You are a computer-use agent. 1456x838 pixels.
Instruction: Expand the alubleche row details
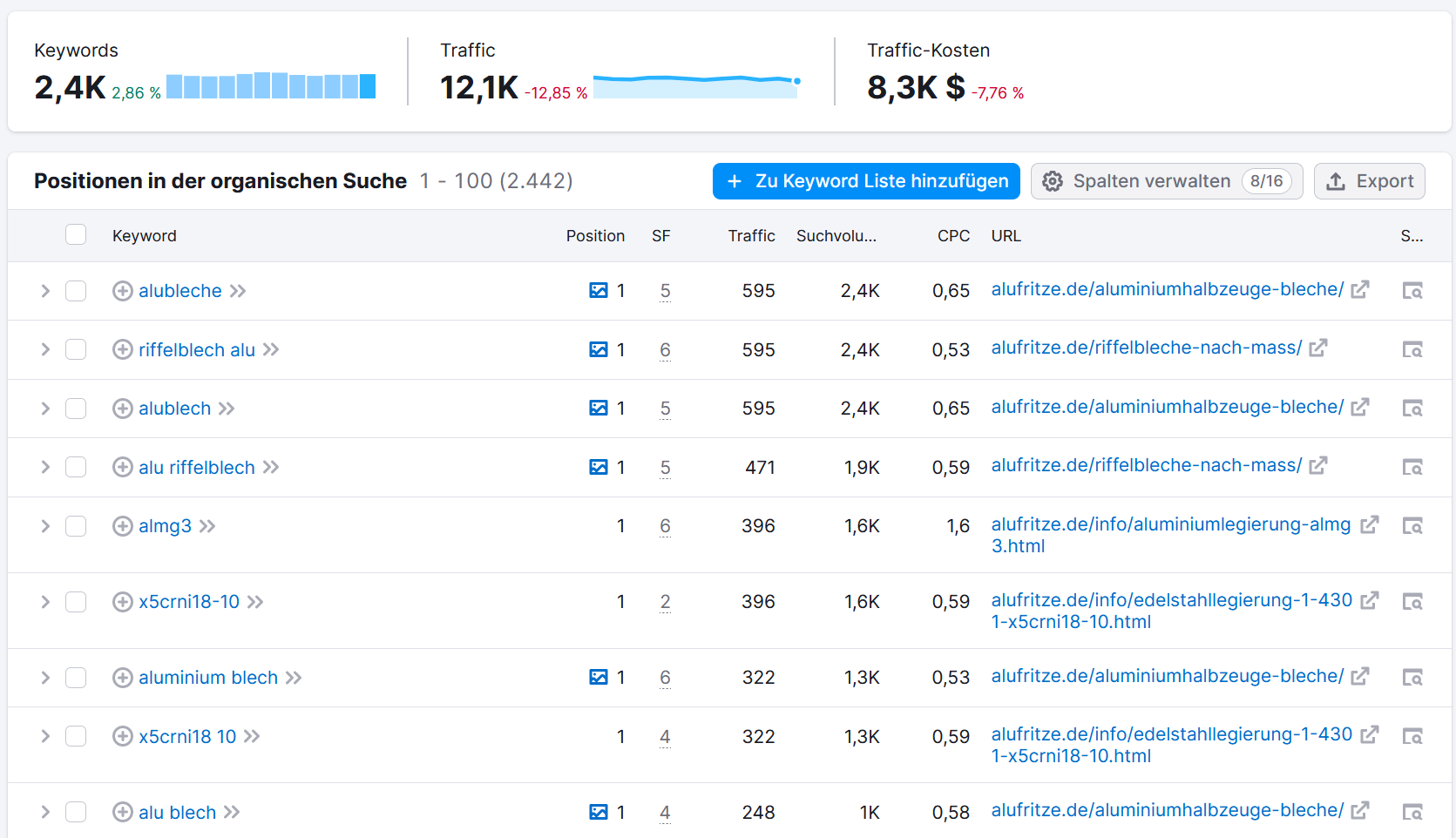(45, 291)
